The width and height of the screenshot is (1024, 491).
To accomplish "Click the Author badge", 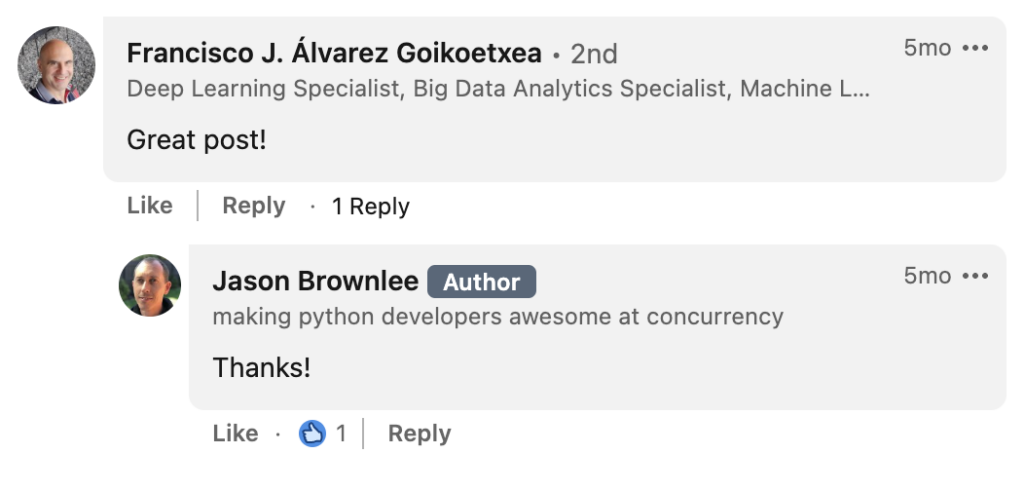I will (481, 282).
